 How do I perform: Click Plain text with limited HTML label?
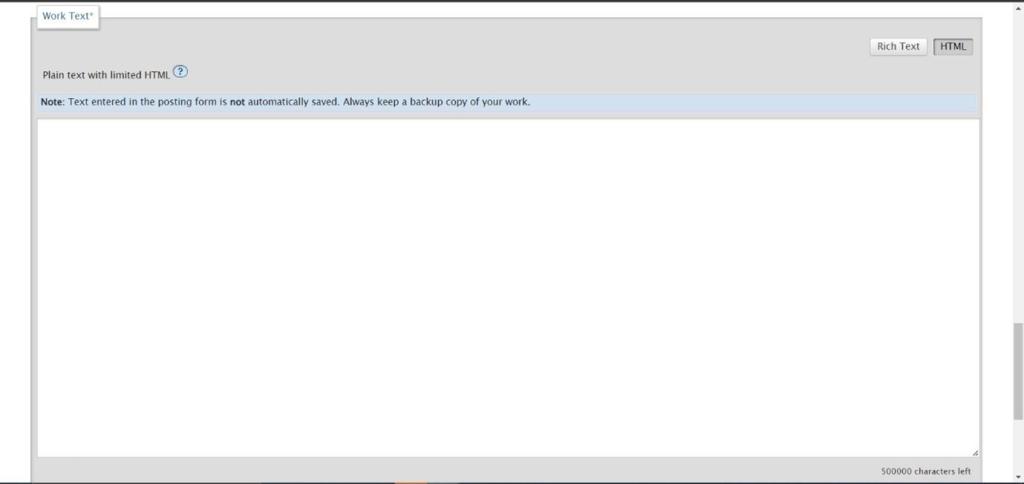click(106, 75)
